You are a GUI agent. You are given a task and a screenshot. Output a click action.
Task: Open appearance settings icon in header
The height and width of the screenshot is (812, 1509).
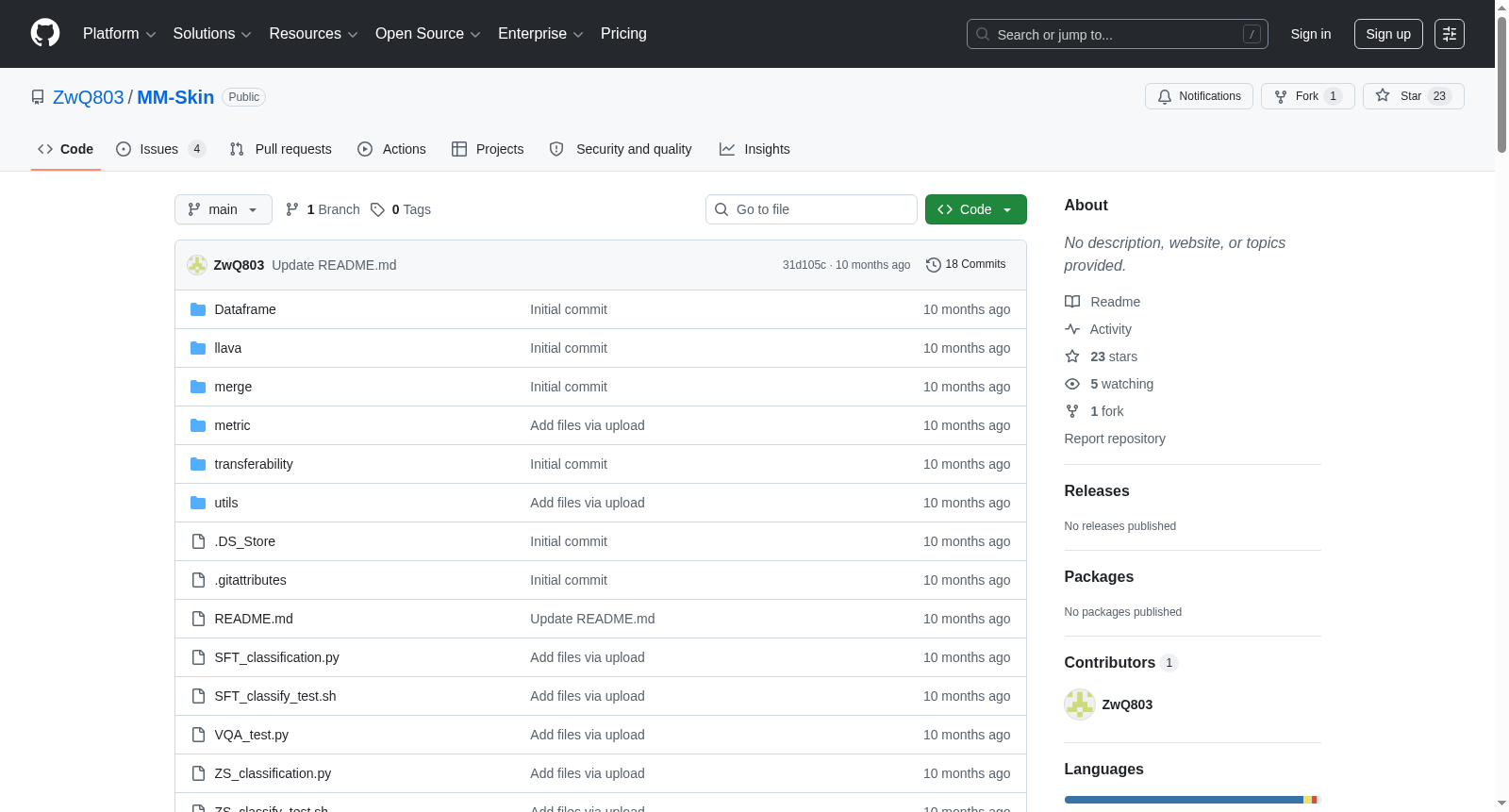(x=1450, y=34)
